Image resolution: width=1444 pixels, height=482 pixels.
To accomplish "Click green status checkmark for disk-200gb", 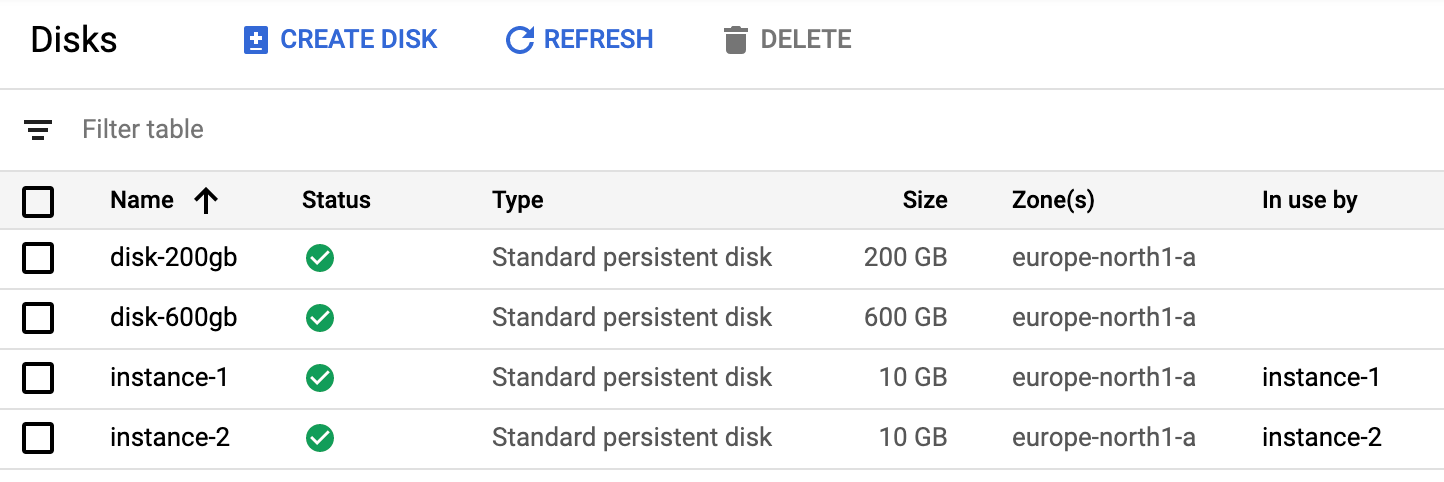I will pyautogui.click(x=320, y=259).
